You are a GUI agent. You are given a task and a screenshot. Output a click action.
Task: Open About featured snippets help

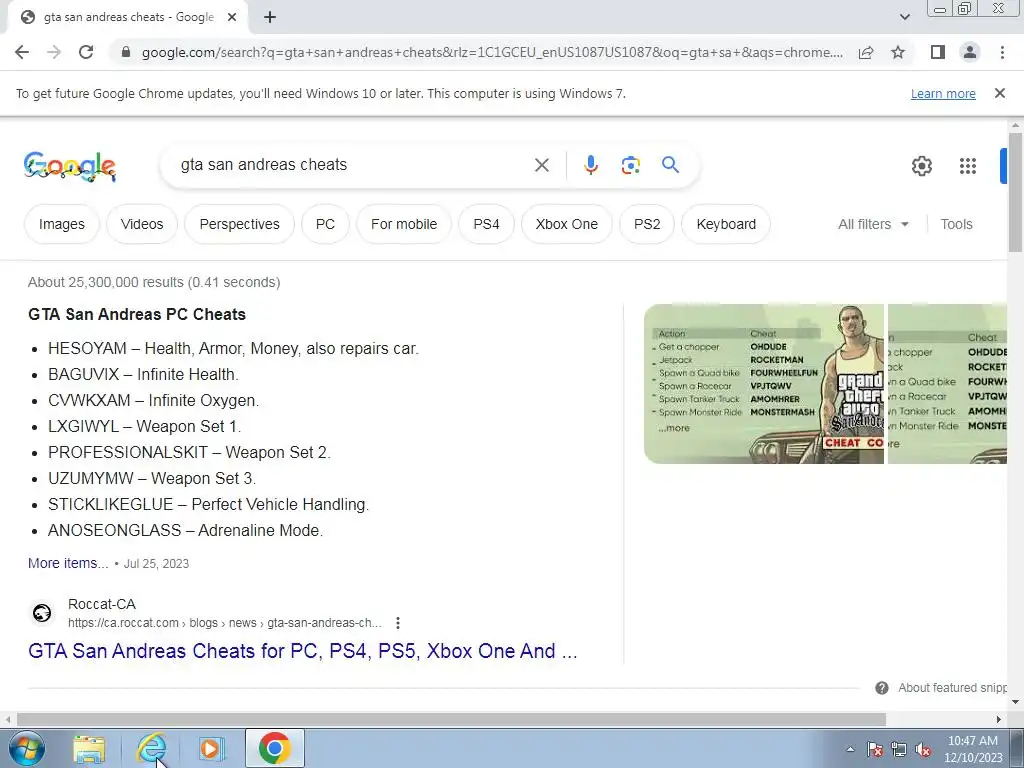tap(941, 688)
